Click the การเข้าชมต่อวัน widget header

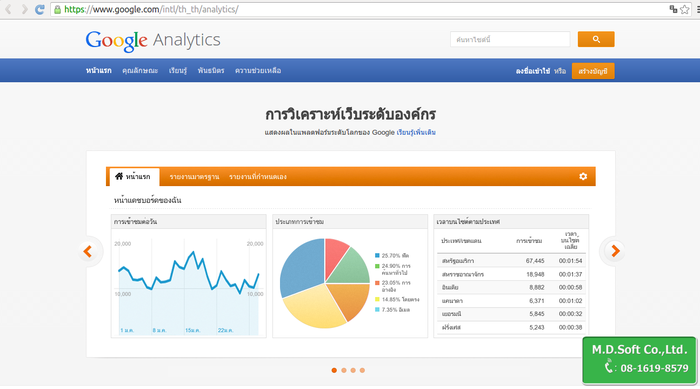pyautogui.click(x=188, y=222)
